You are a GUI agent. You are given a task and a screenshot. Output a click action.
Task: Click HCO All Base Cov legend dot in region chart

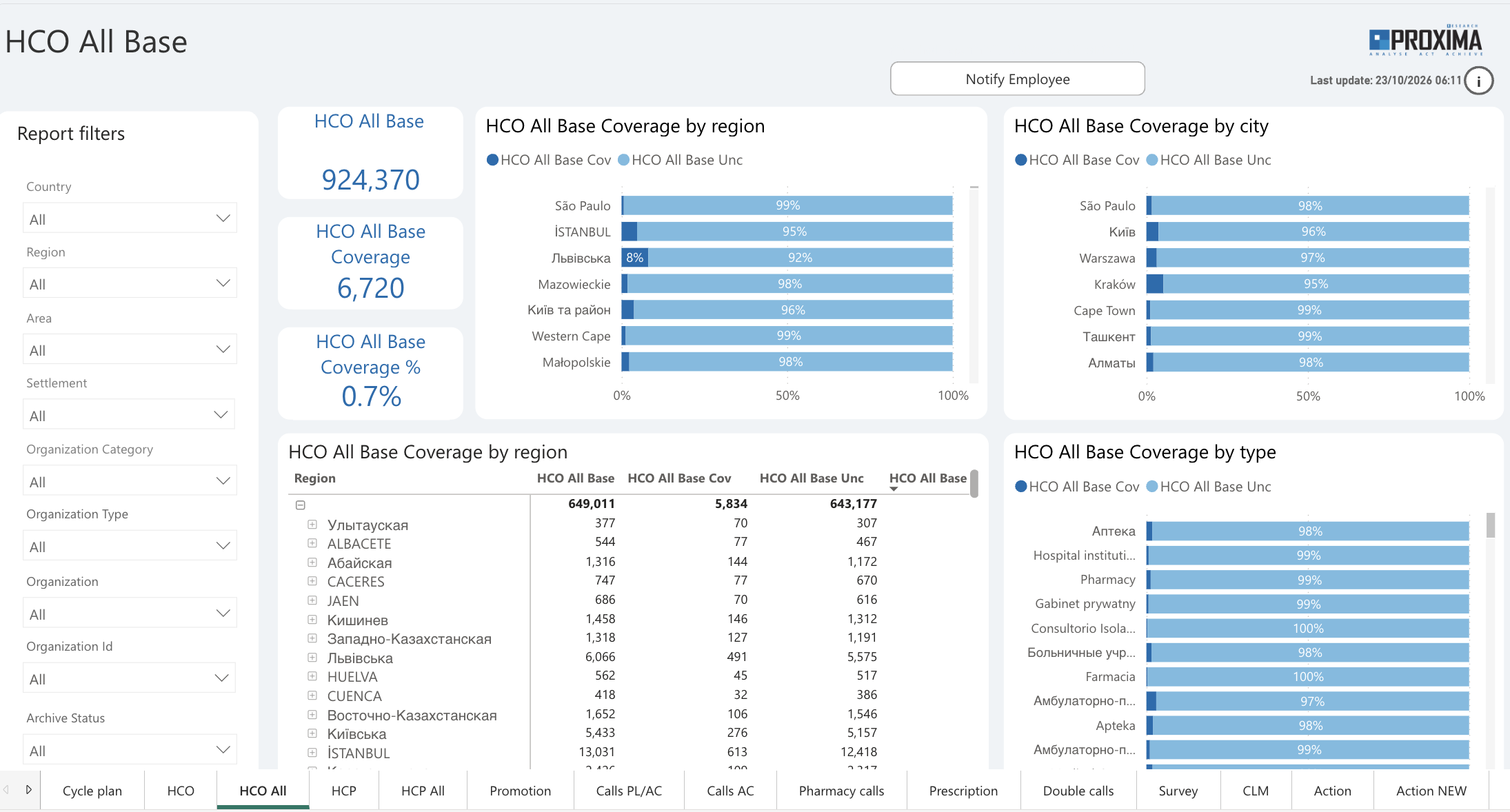click(492, 160)
